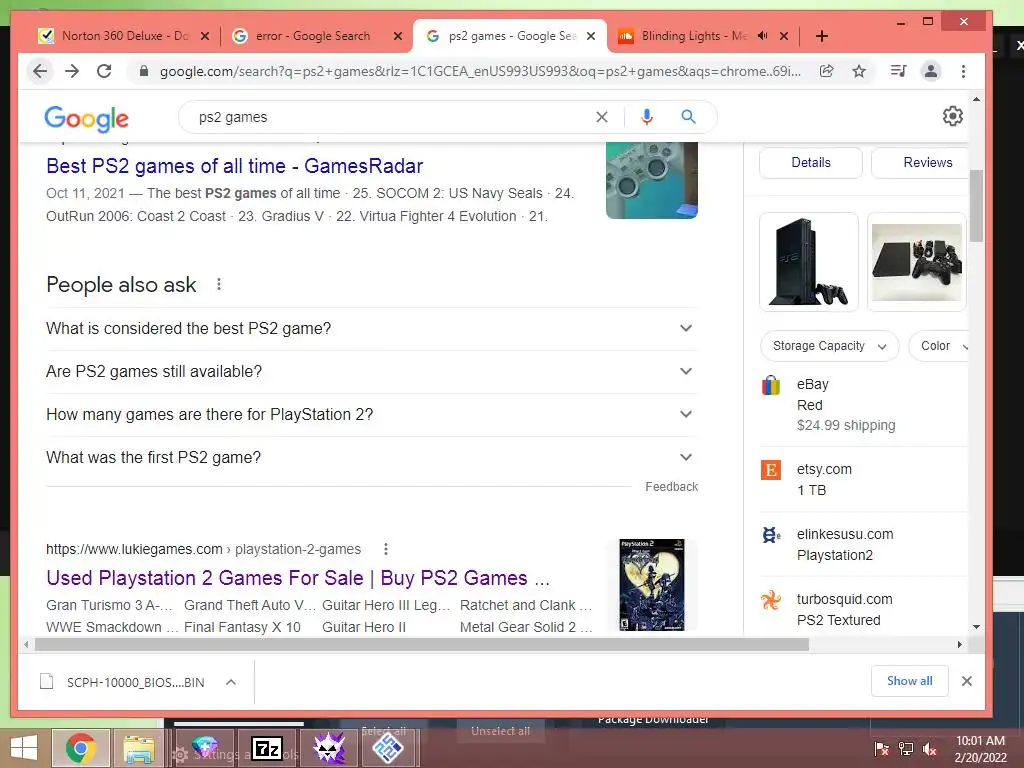Open People also ask options menu
The height and width of the screenshot is (768, 1024).
(x=219, y=284)
